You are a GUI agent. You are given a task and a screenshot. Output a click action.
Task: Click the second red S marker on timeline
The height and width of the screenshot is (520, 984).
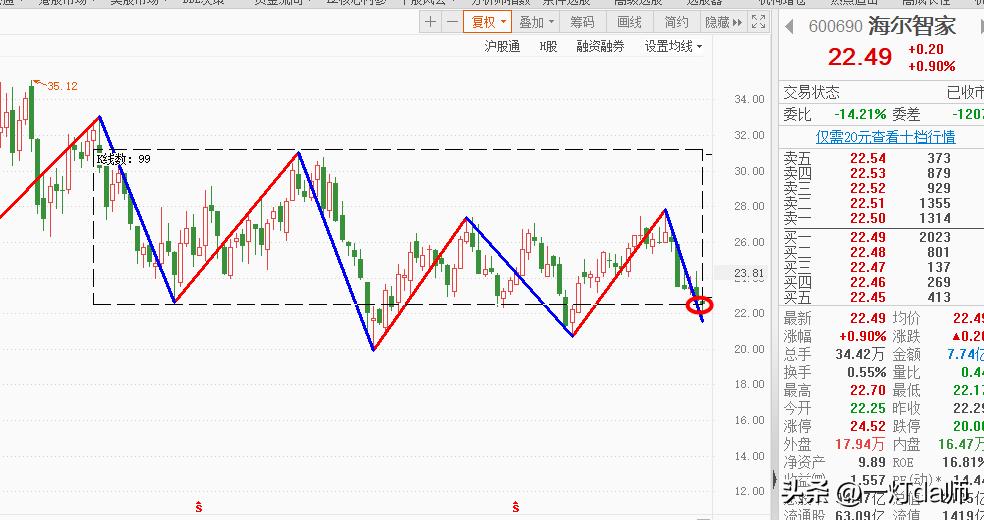tap(516, 506)
